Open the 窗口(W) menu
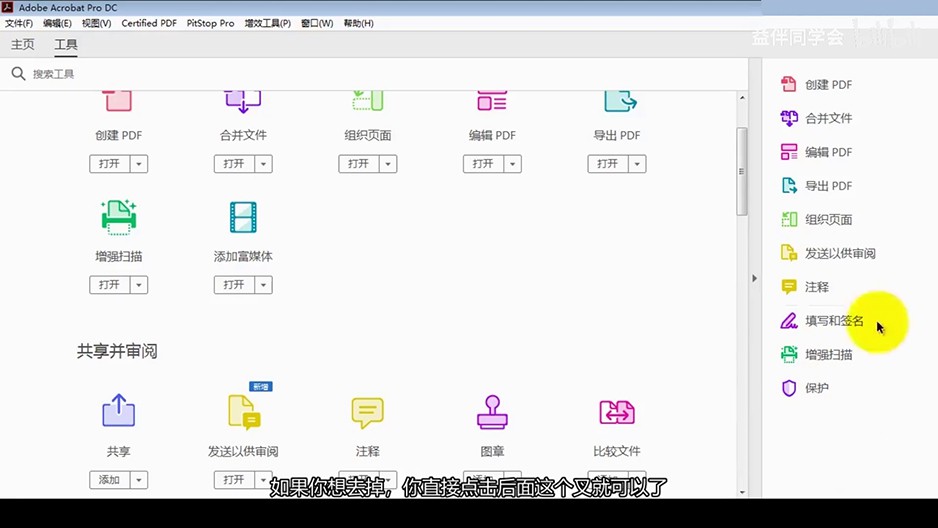 point(317,23)
